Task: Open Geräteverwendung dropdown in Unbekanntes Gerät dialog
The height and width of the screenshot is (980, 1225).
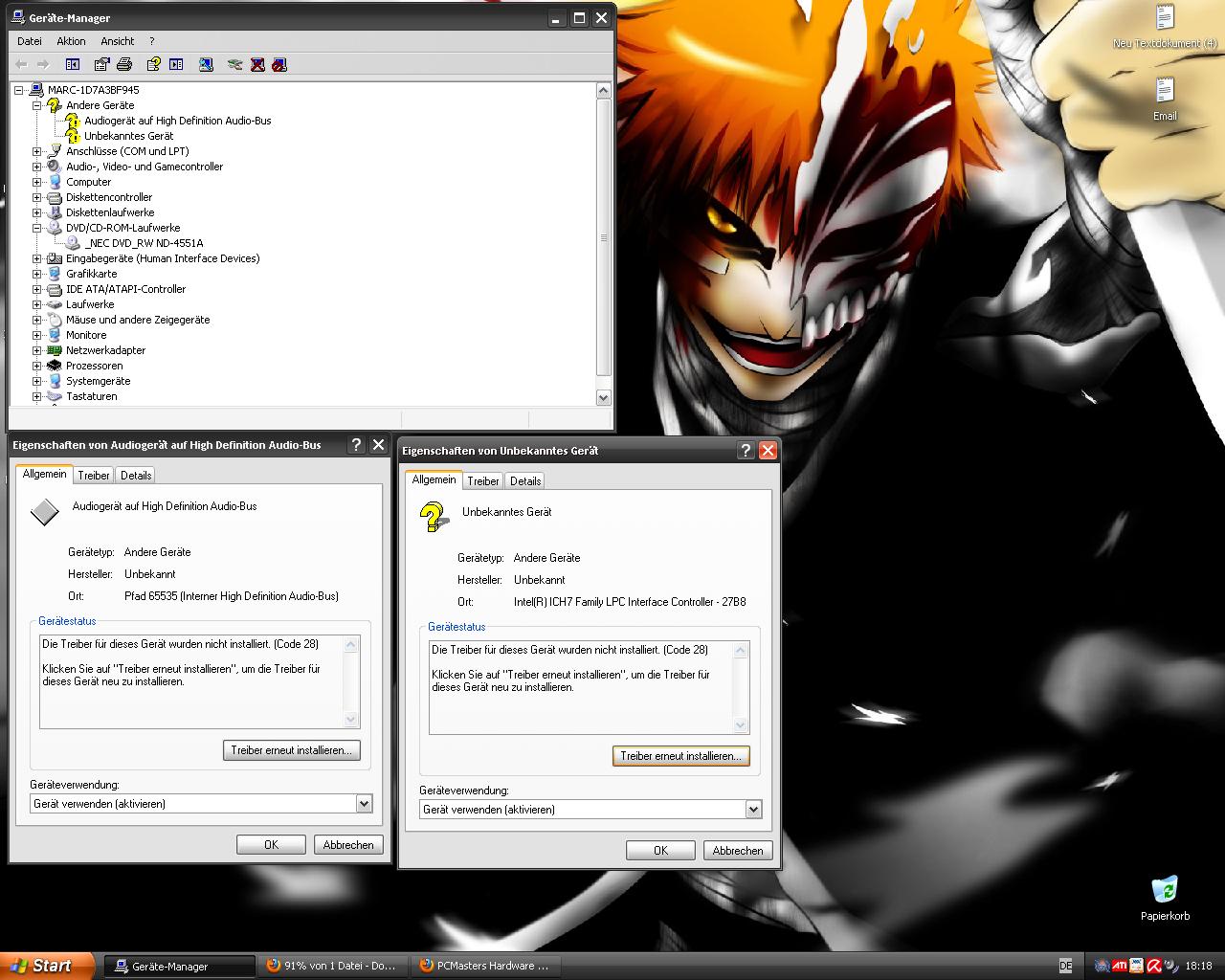Action: [753, 810]
